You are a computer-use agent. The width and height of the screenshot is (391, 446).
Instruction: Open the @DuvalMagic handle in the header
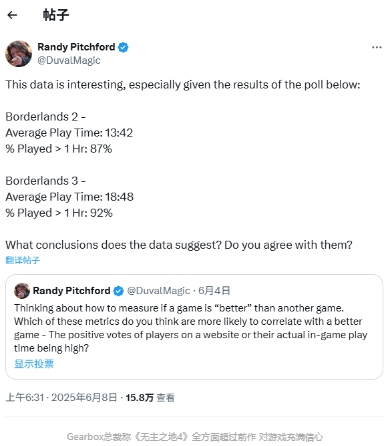(x=69, y=60)
